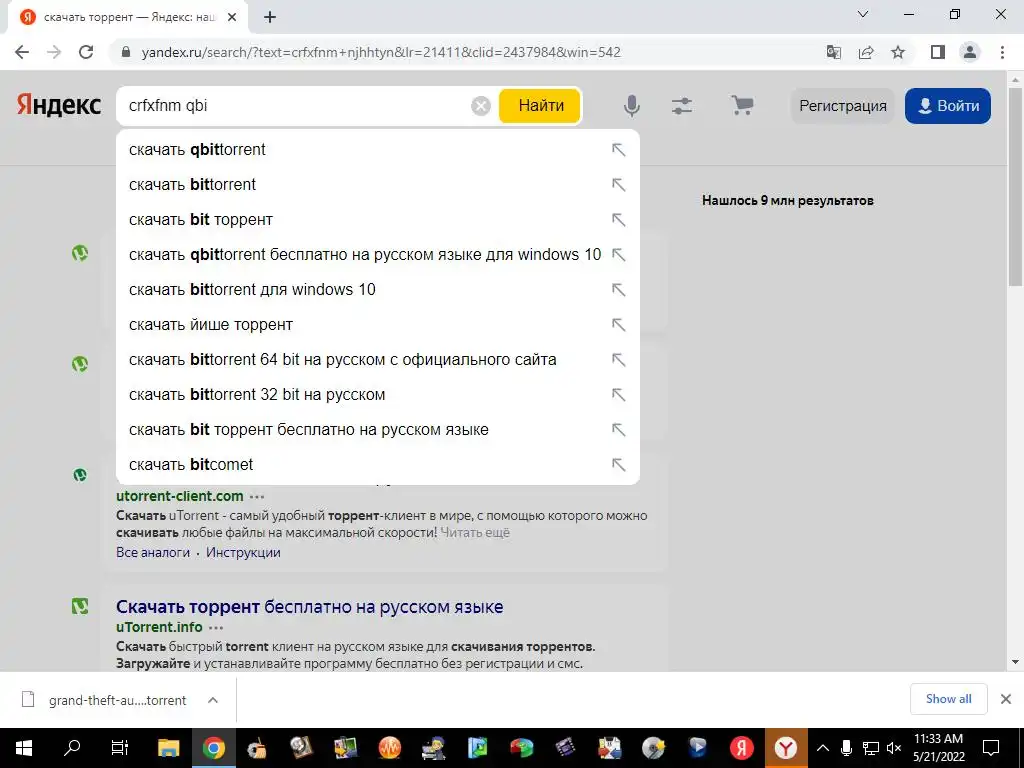
Task: Click the yellow Найти button
Action: [x=540, y=106]
